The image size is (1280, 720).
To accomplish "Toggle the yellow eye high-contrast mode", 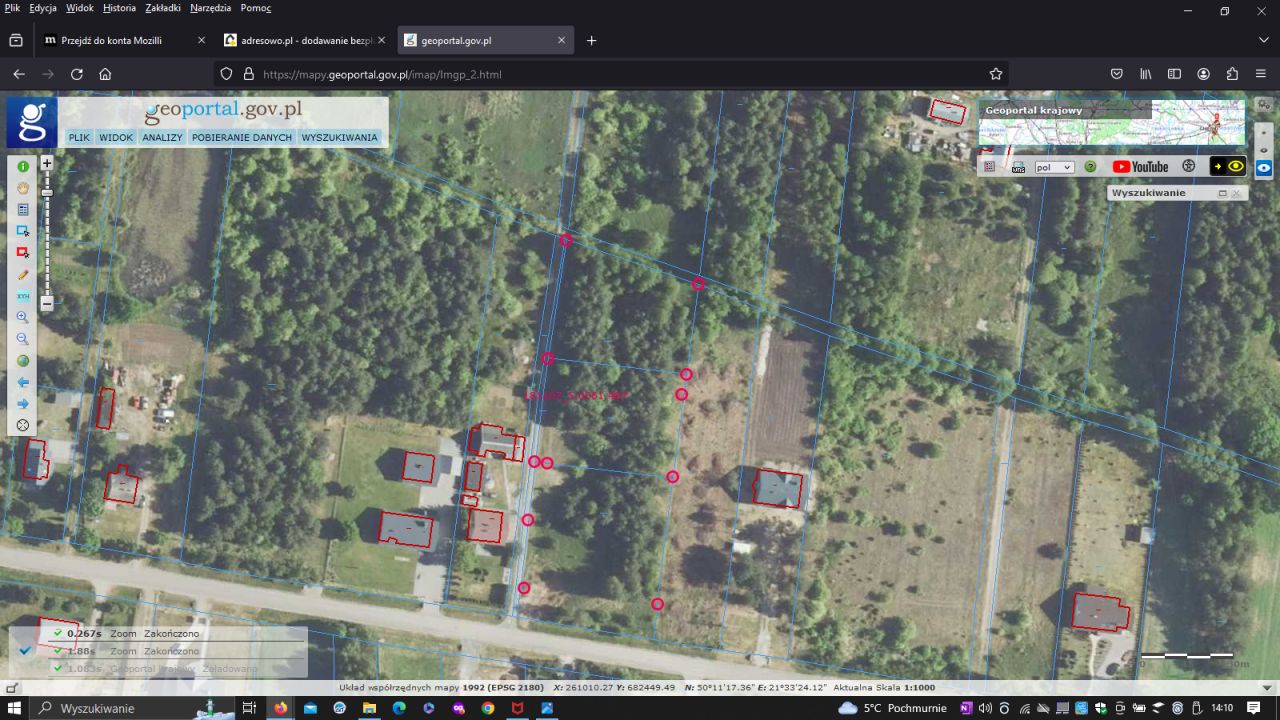I will (x=1236, y=167).
